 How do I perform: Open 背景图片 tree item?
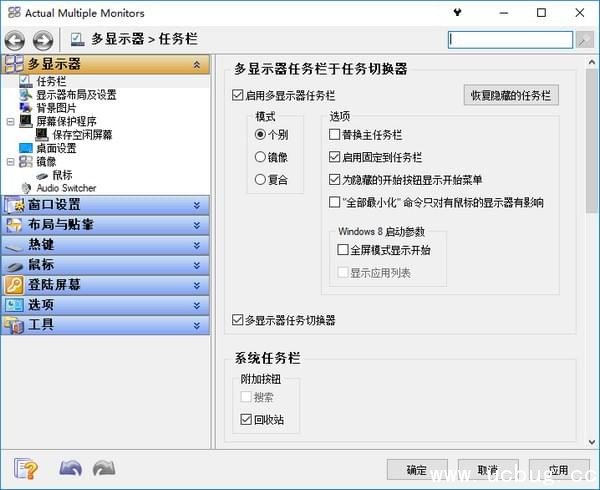point(56,108)
